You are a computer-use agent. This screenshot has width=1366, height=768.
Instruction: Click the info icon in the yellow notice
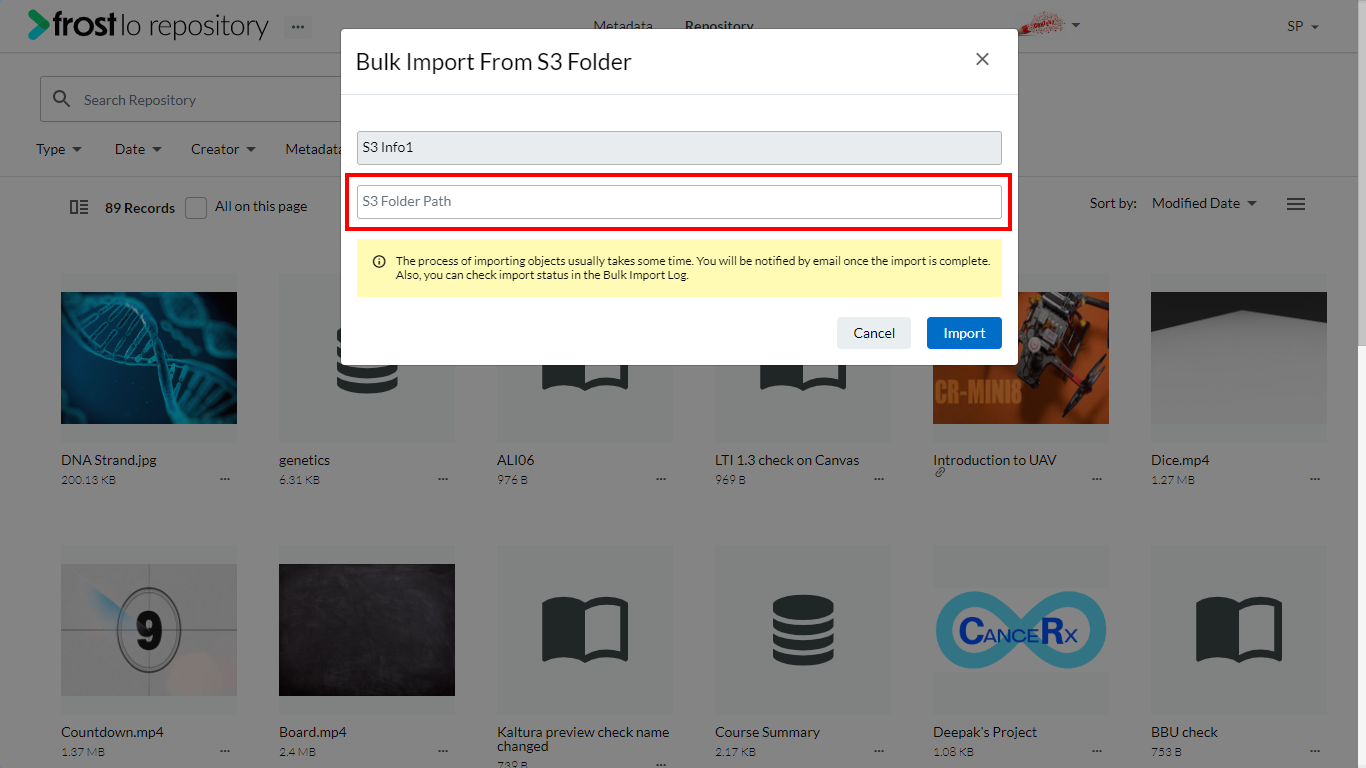coord(379,262)
